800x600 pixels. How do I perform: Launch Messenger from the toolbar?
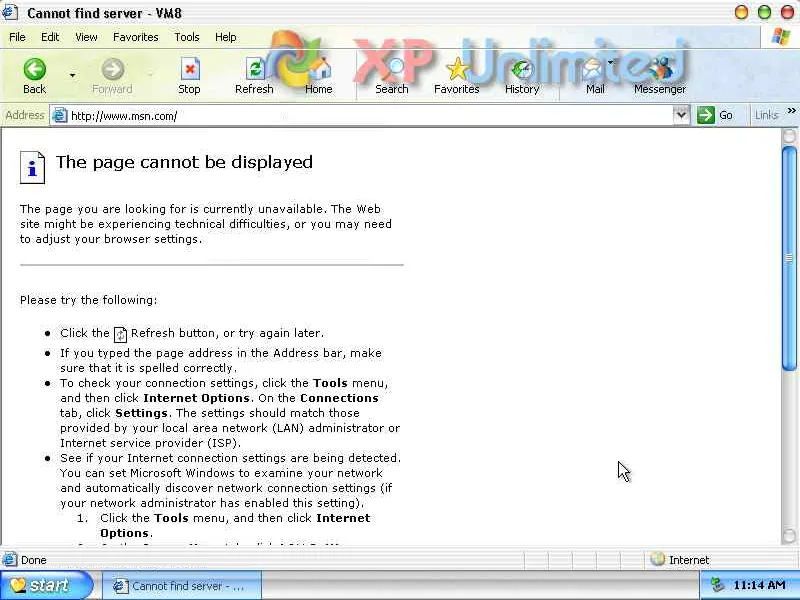coord(660,76)
